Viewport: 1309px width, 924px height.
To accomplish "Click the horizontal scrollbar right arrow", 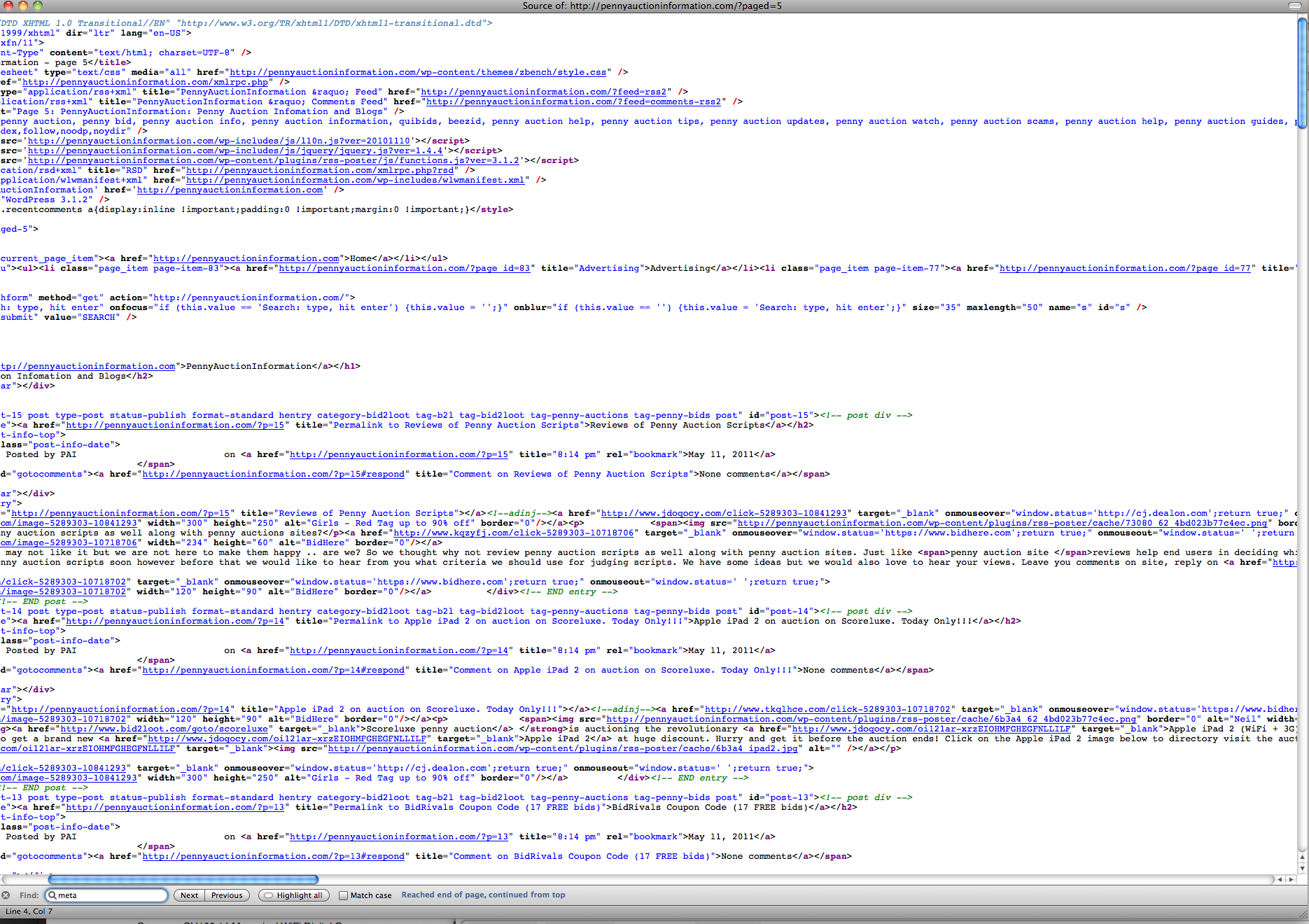I will click(x=1291, y=880).
